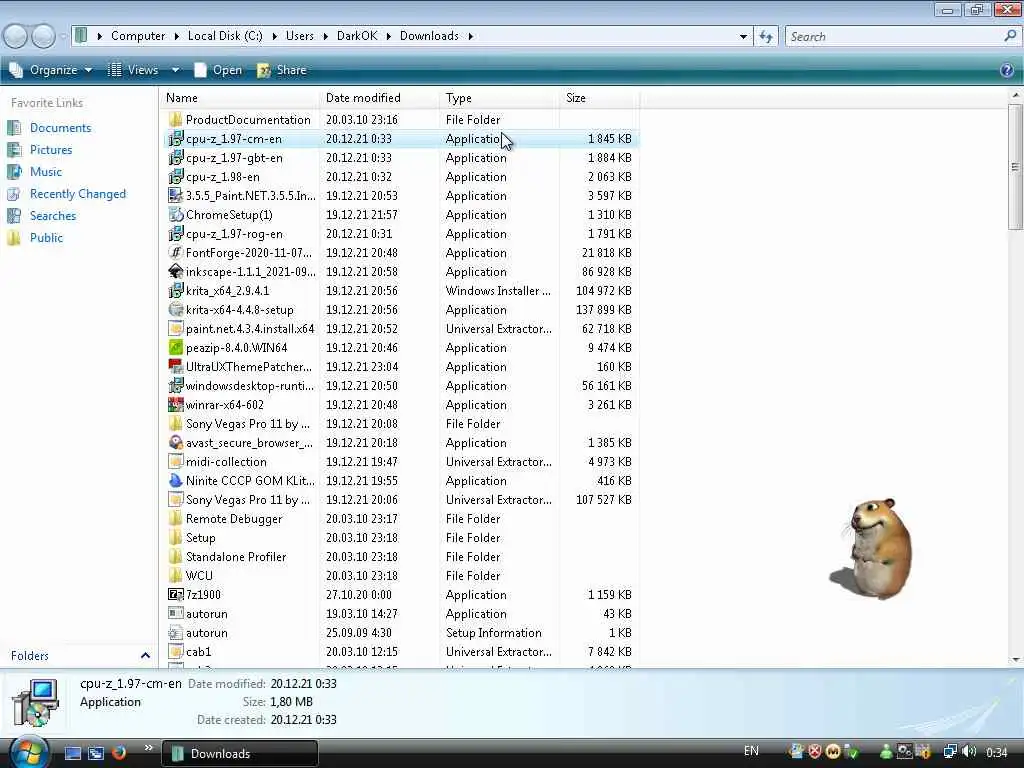Image resolution: width=1024 pixels, height=768 pixels.
Task: Click the cpu-z_1.97-cm-en file icon
Action: click(x=176, y=138)
